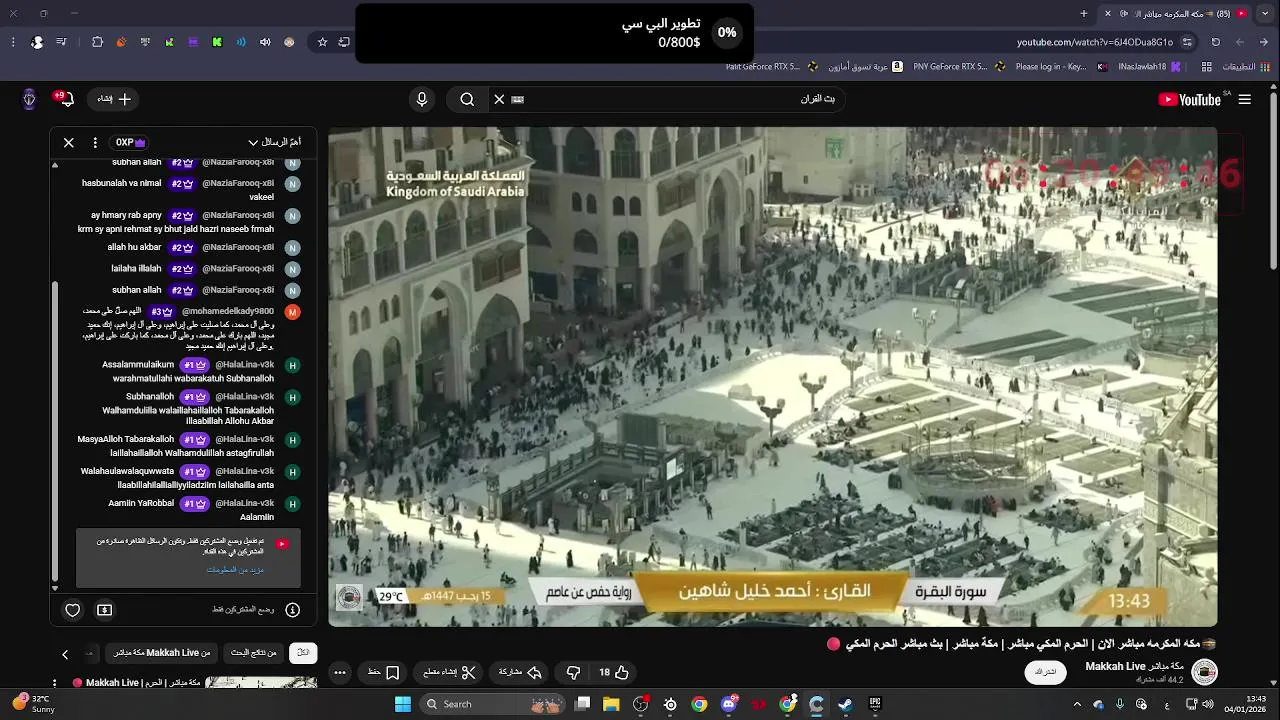Close the live chat panel
The height and width of the screenshot is (720, 1280).
69,142
